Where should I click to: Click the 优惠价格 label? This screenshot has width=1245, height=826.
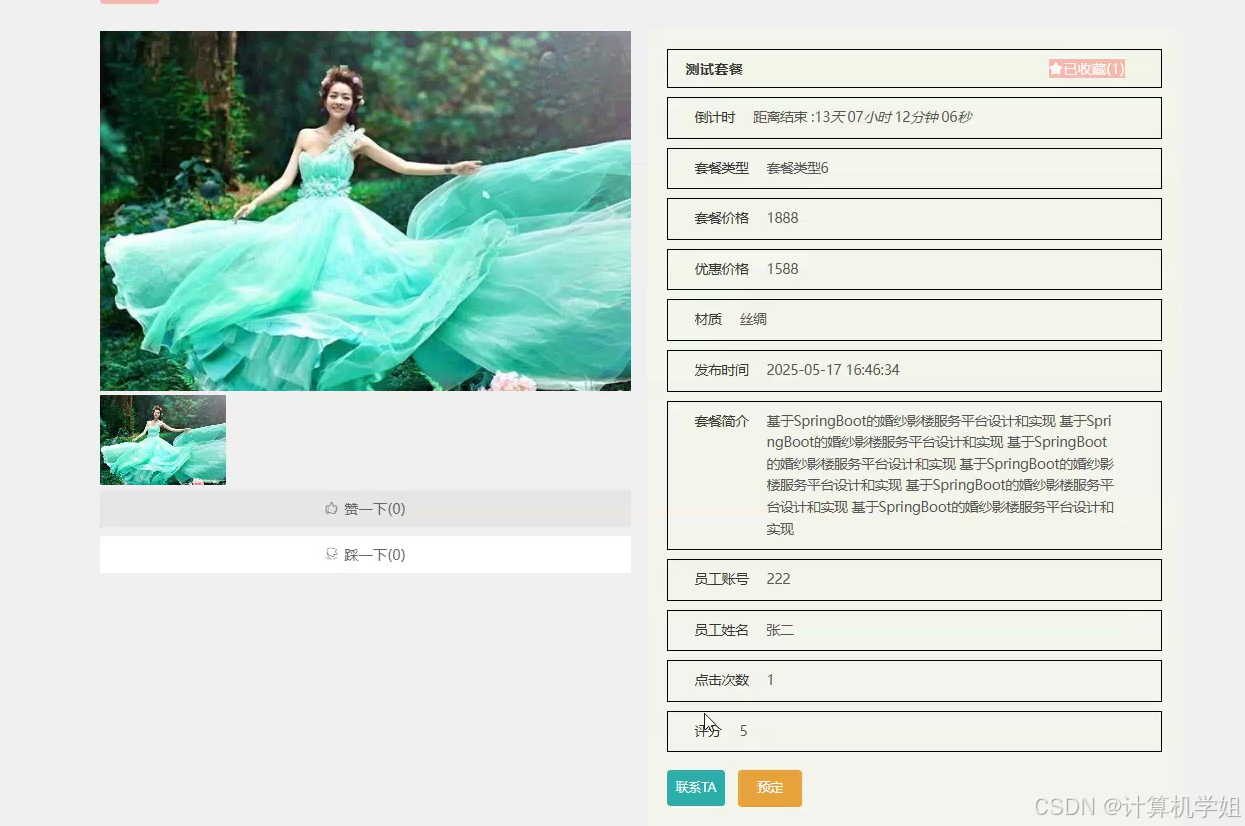coord(722,269)
